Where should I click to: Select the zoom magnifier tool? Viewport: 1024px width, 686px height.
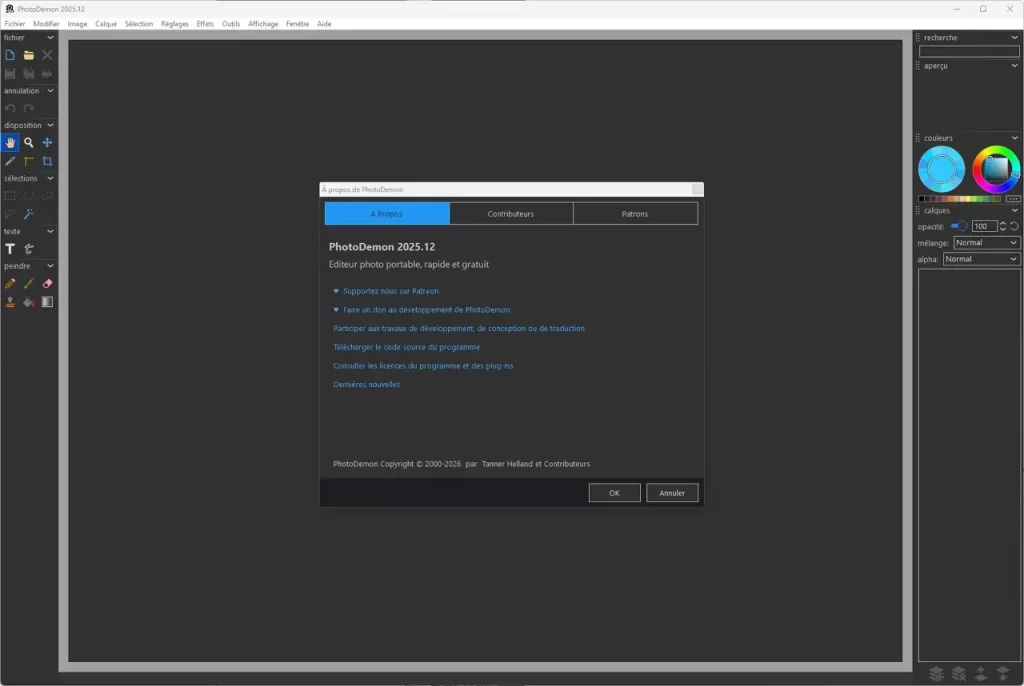coord(29,143)
